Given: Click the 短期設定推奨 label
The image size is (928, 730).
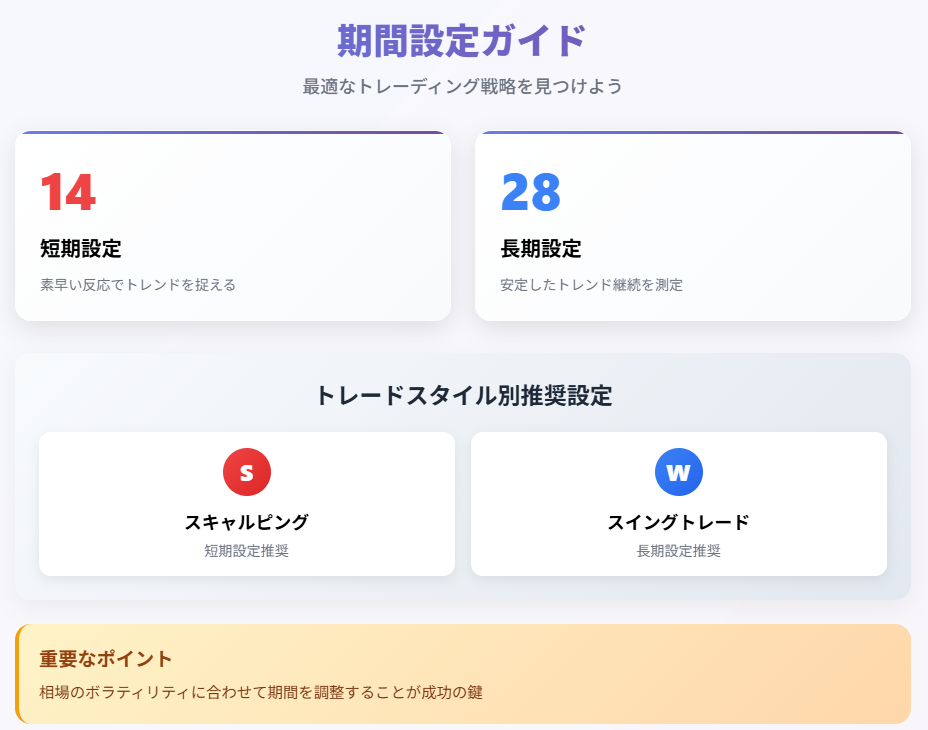Looking at the screenshot, I should point(247,551).
